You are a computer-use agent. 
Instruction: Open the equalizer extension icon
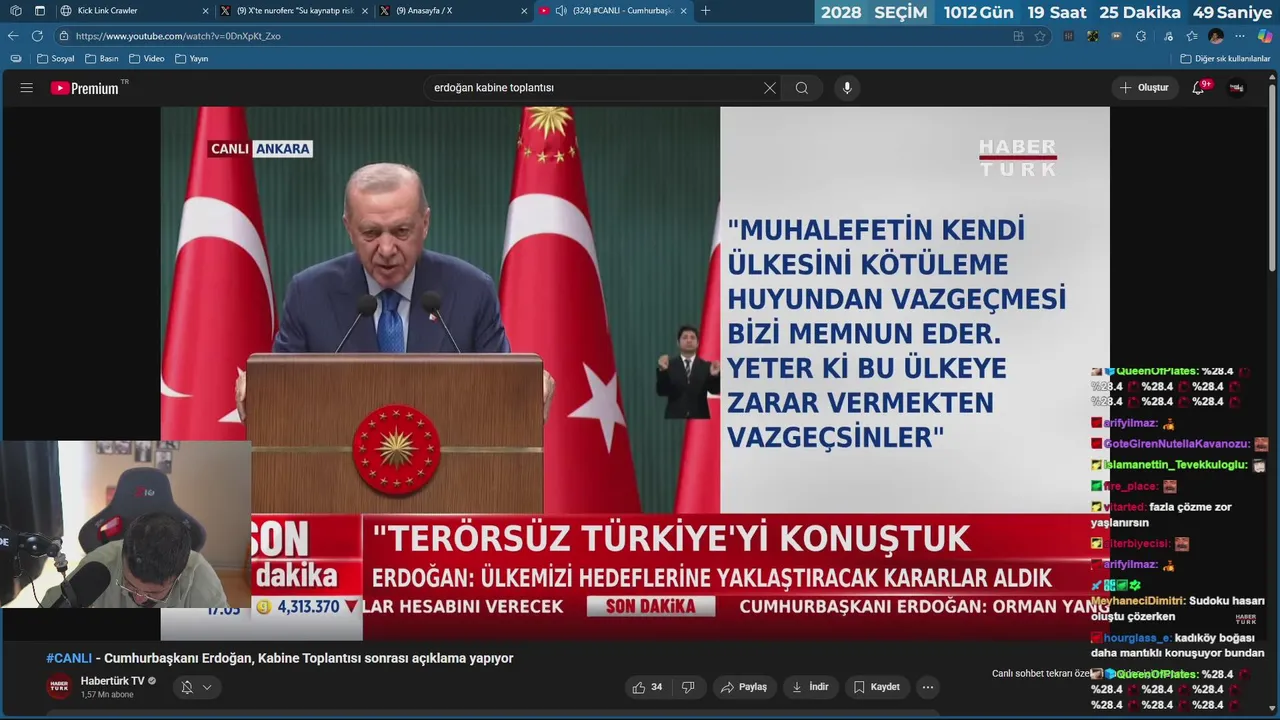point(1069,36)
